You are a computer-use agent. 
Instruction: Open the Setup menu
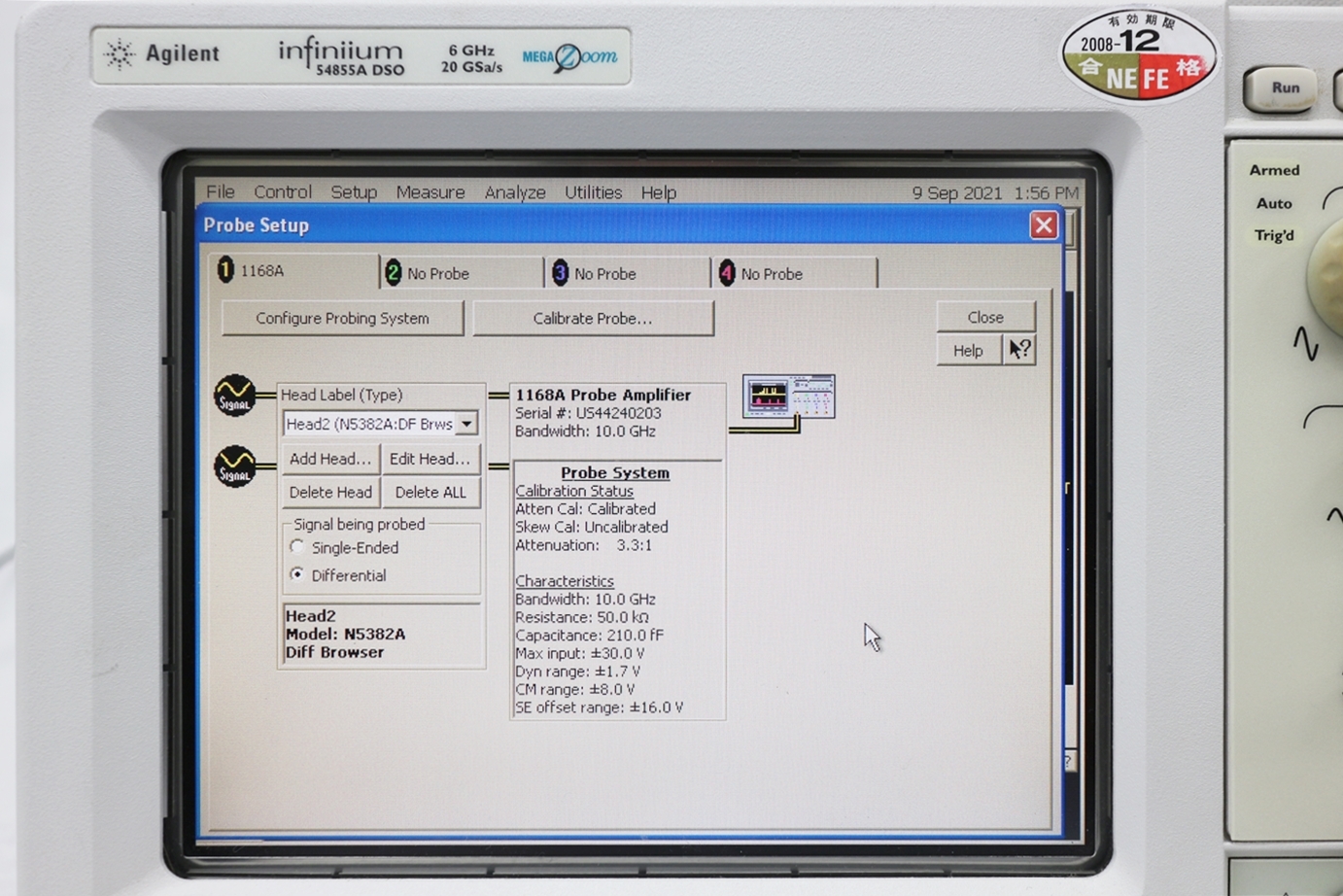(354, 192)
